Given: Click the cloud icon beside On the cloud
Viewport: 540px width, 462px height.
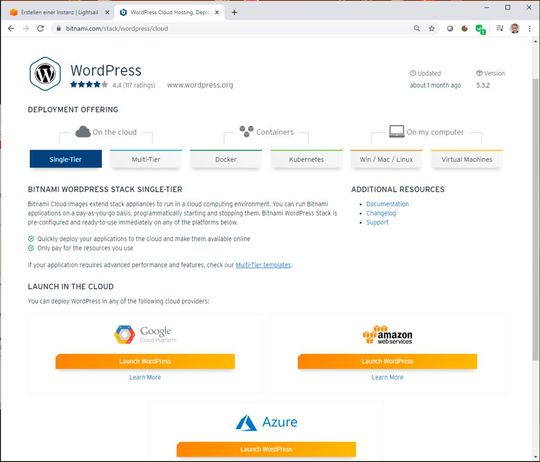Looking at the screenshot, I should click(x=83, y=132).
